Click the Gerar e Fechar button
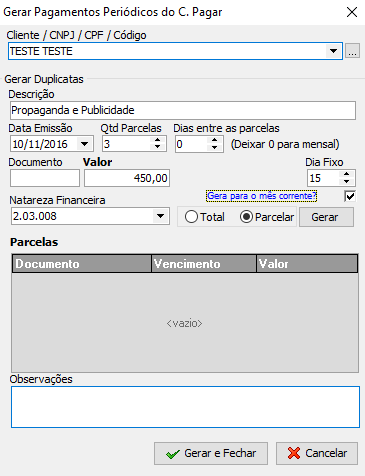This screenshot has width=365, height=476. point(211,453)
